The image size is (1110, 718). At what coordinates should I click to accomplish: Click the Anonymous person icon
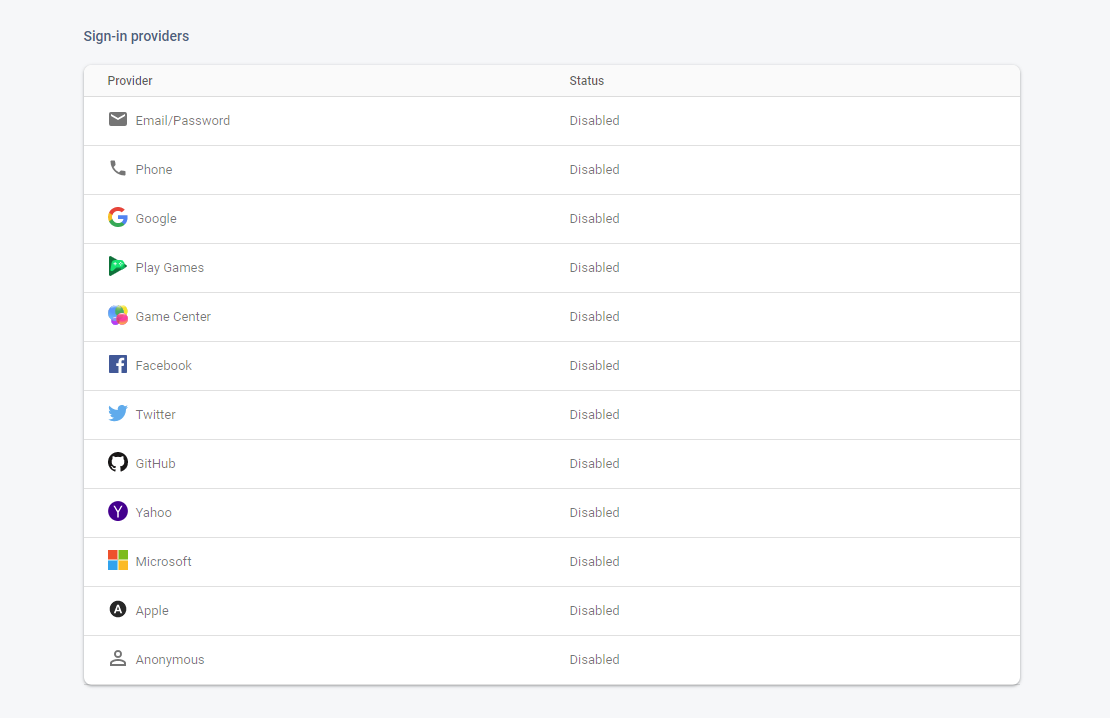pyautogui.click(x=118, y=659)
